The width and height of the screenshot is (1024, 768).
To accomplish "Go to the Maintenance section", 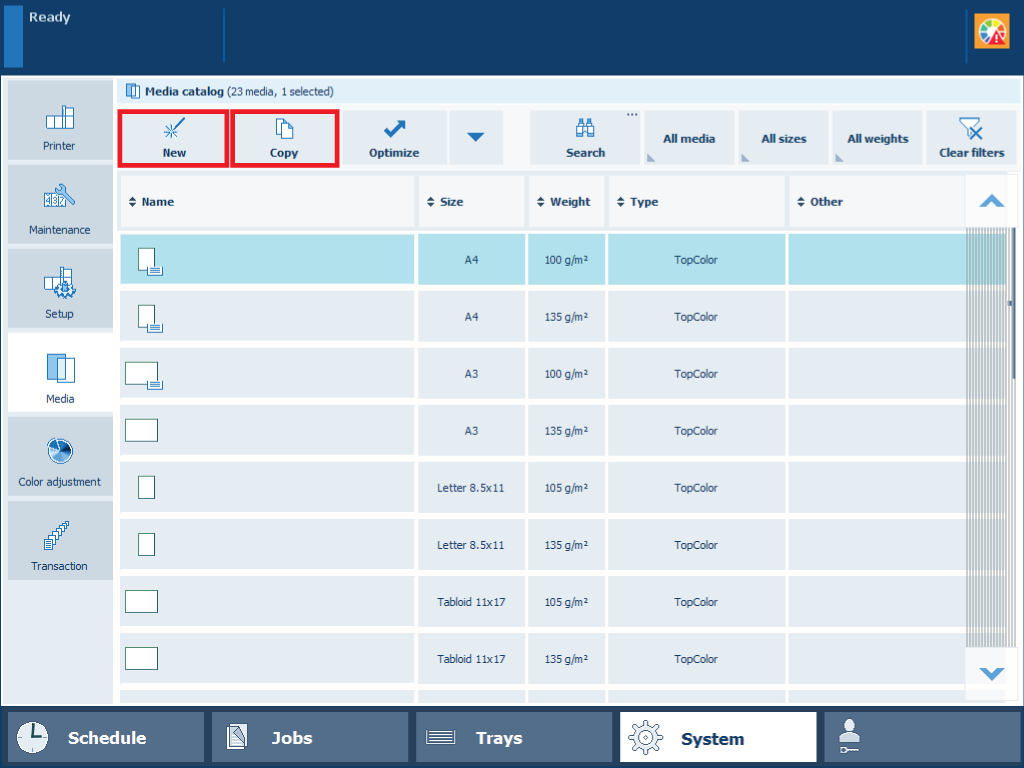I will tap(60, 205).
